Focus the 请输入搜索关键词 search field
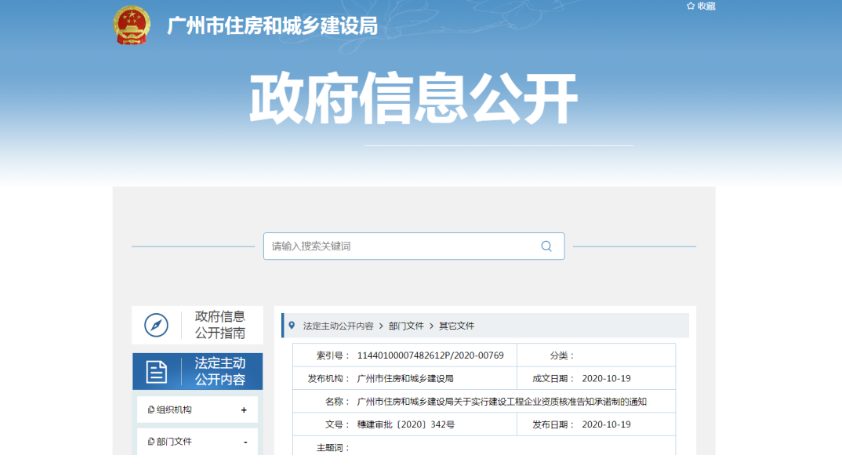842x471 pixels. tap(400, 246)
